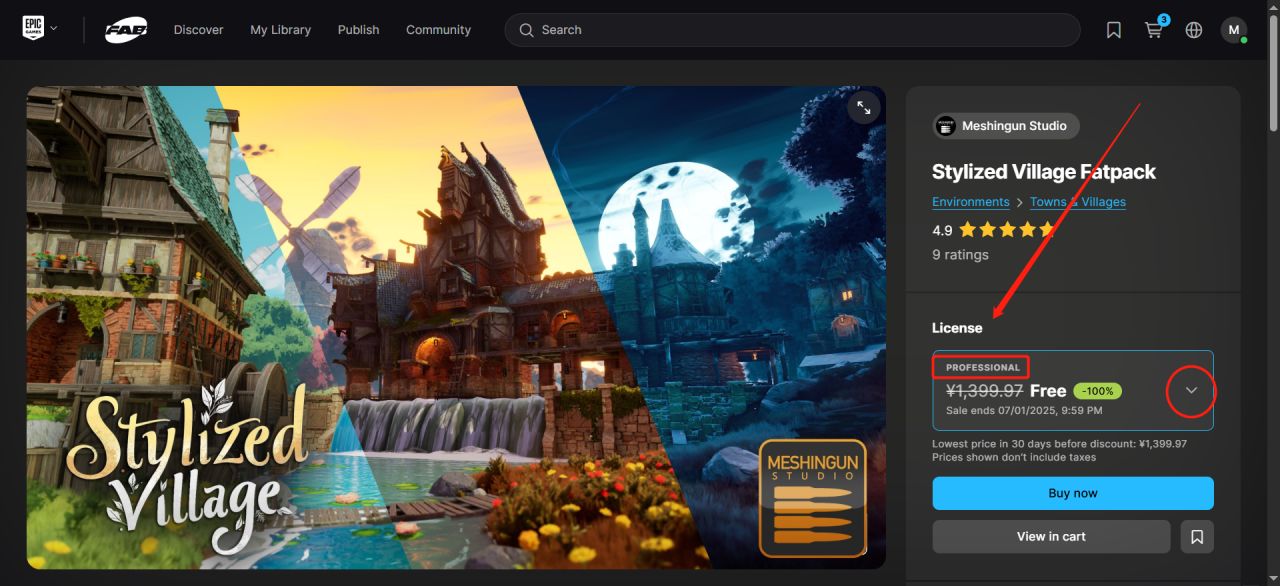Open saved items bookmark icon in header

click(1113, 30)
